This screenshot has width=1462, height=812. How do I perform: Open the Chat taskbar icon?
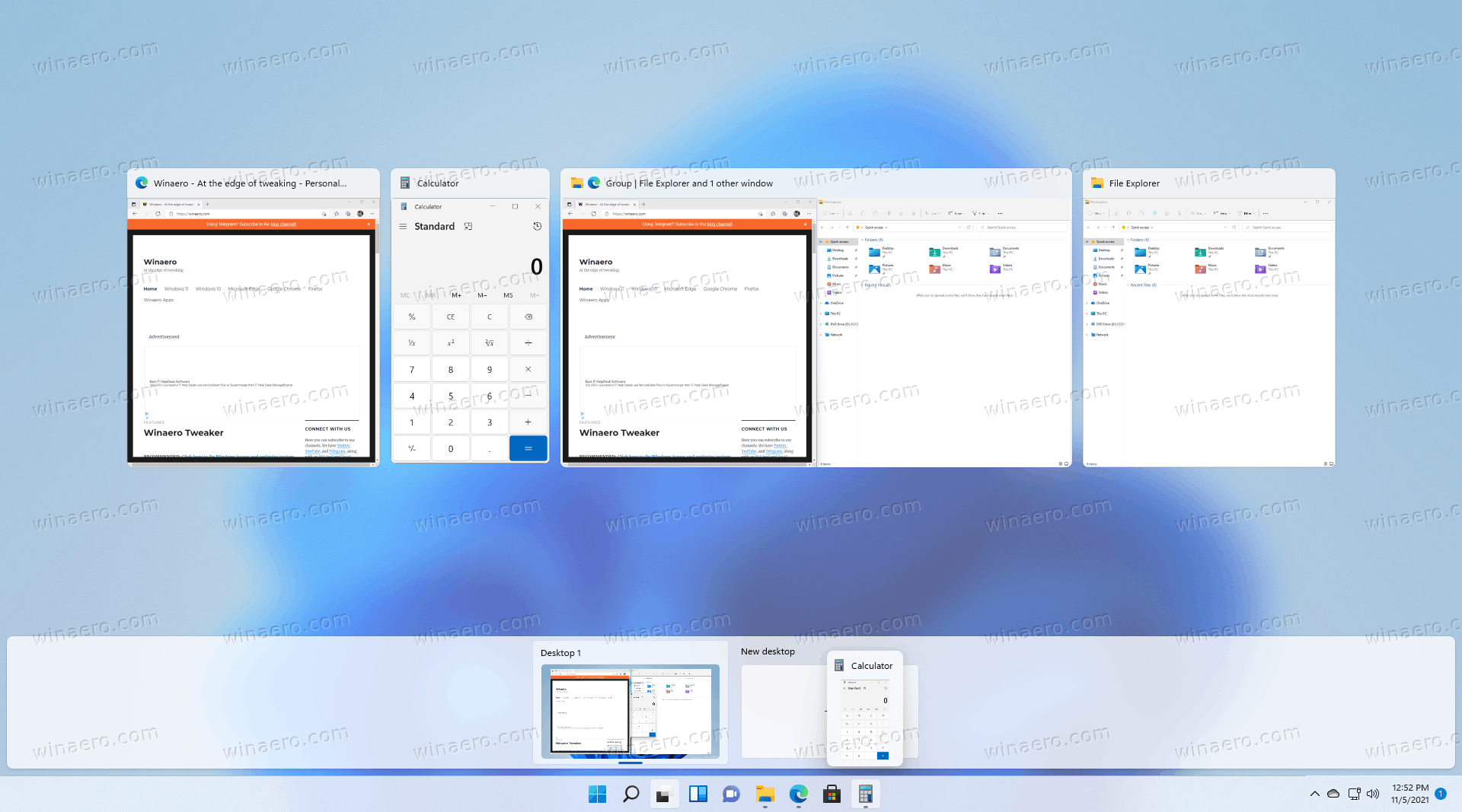731,794
